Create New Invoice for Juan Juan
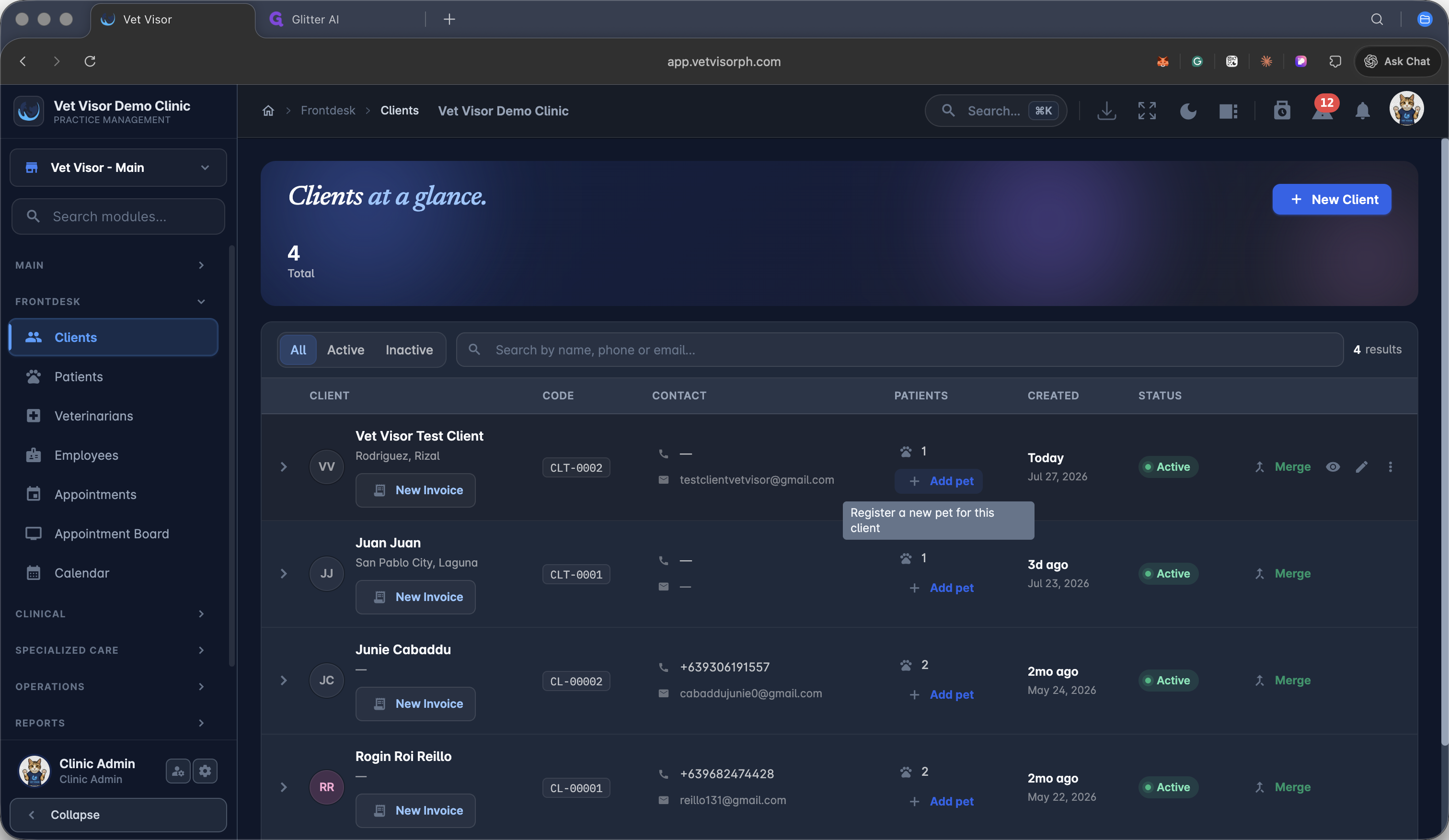This screenshot has width=1449, height=840. pos(415,597)
